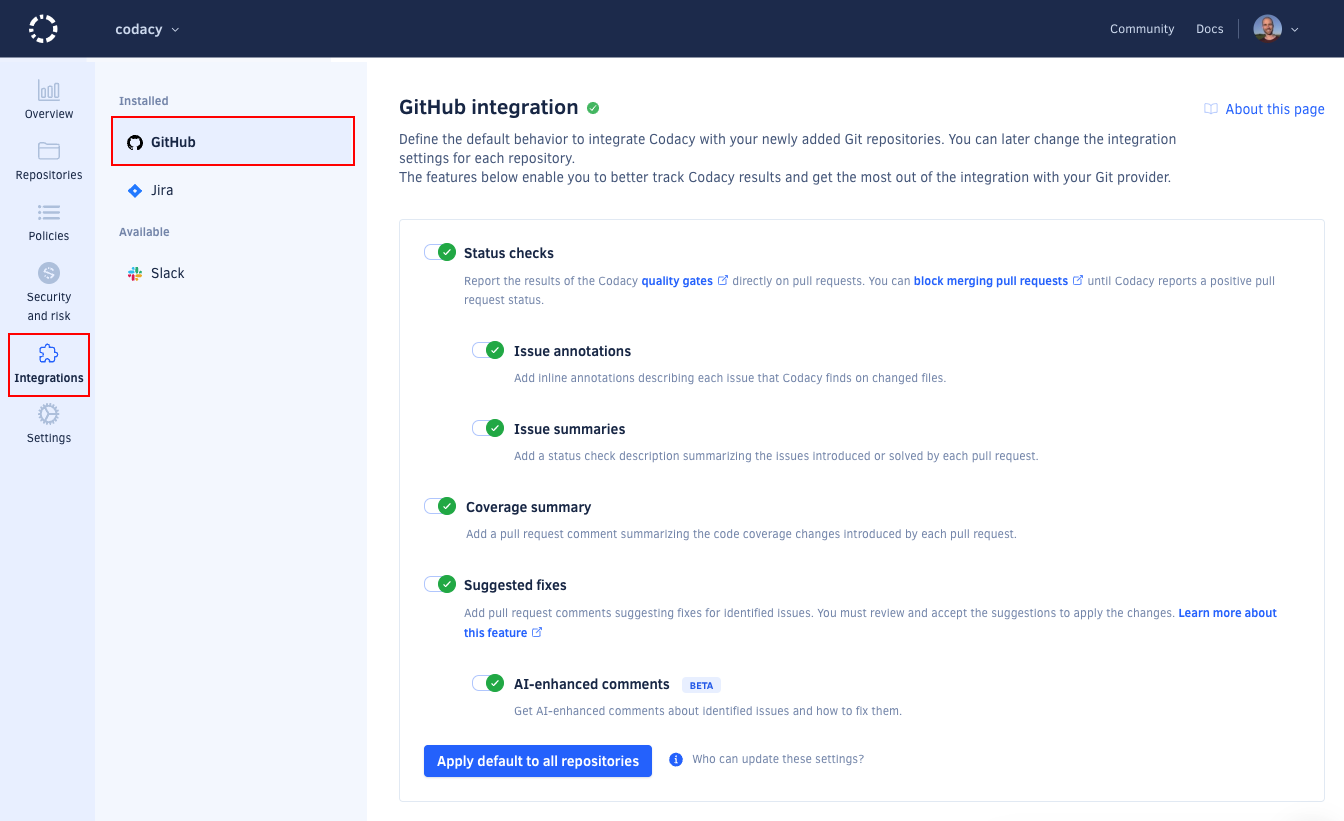Click Who can update these settings?

[778, 759]
